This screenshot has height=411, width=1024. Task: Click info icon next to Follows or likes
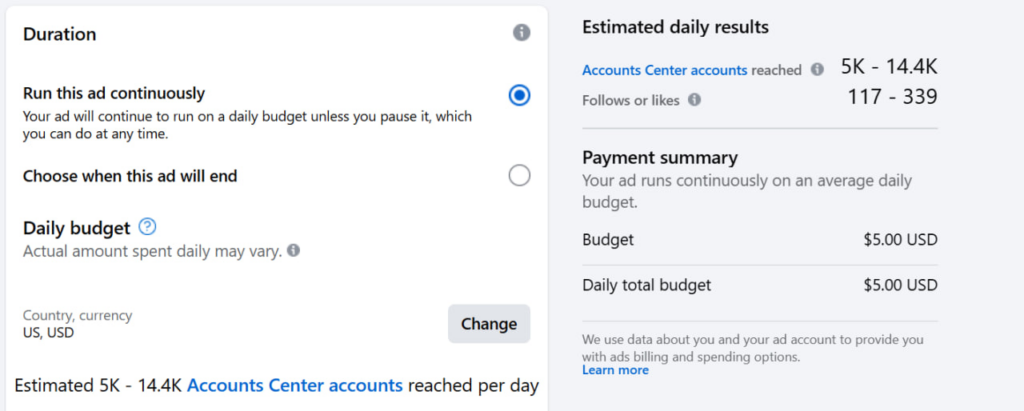click(695, 100)
